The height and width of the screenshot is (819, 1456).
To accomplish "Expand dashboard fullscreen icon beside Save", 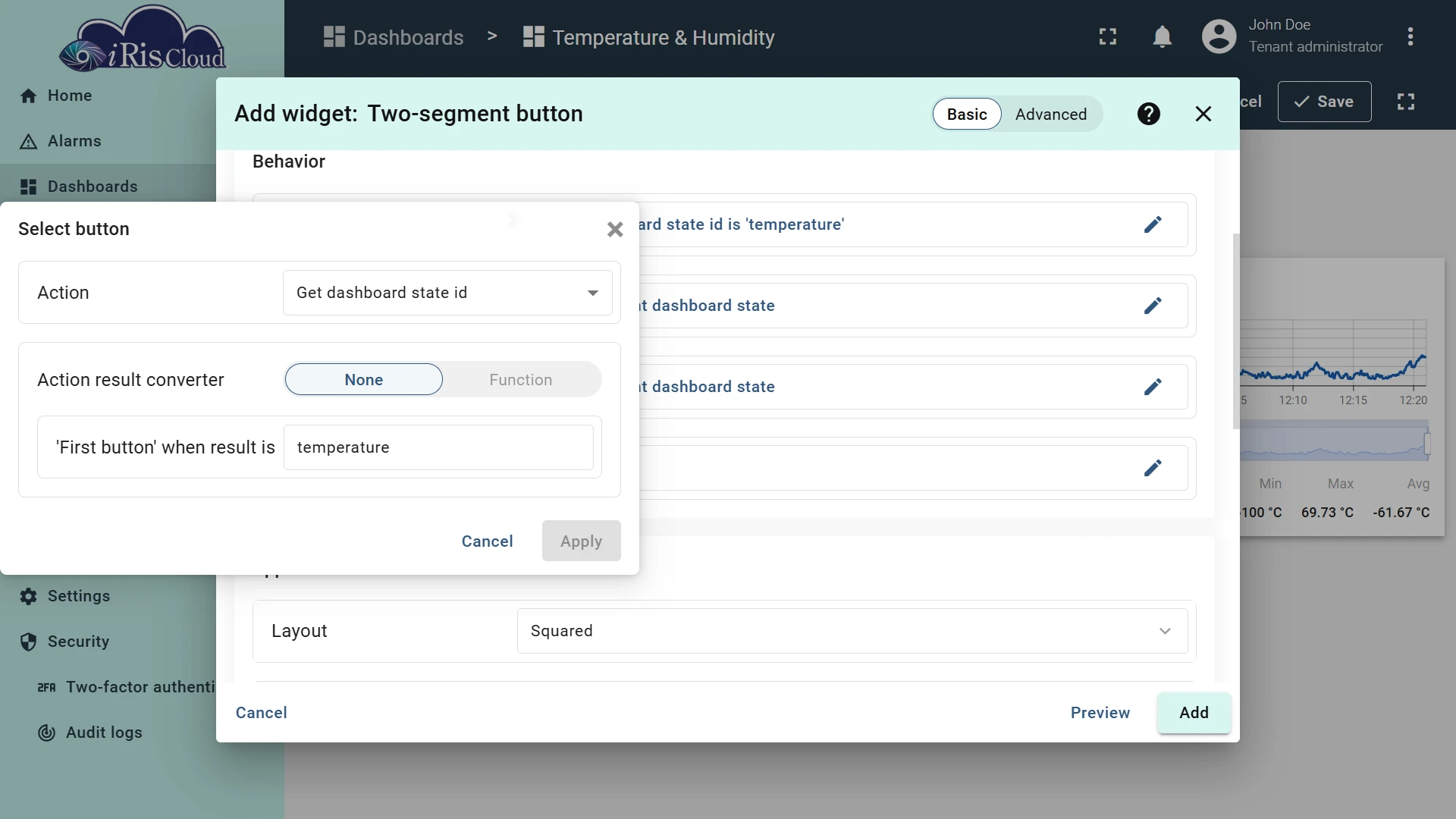I will point(1406,102).
